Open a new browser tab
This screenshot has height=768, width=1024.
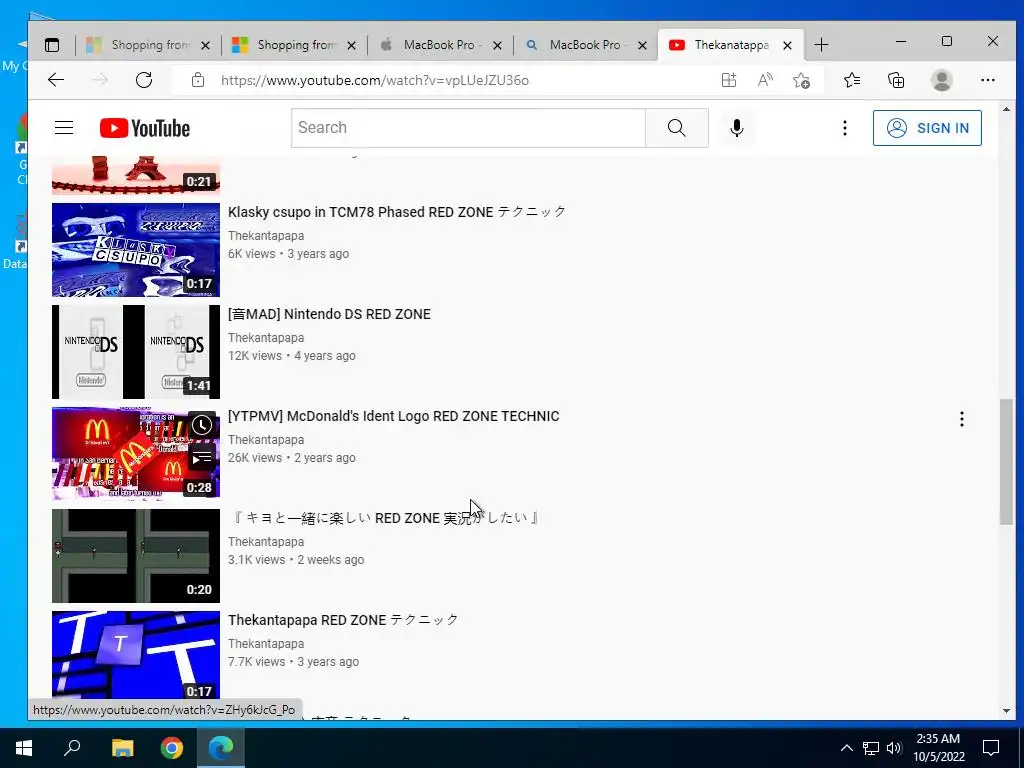point(822,45)
